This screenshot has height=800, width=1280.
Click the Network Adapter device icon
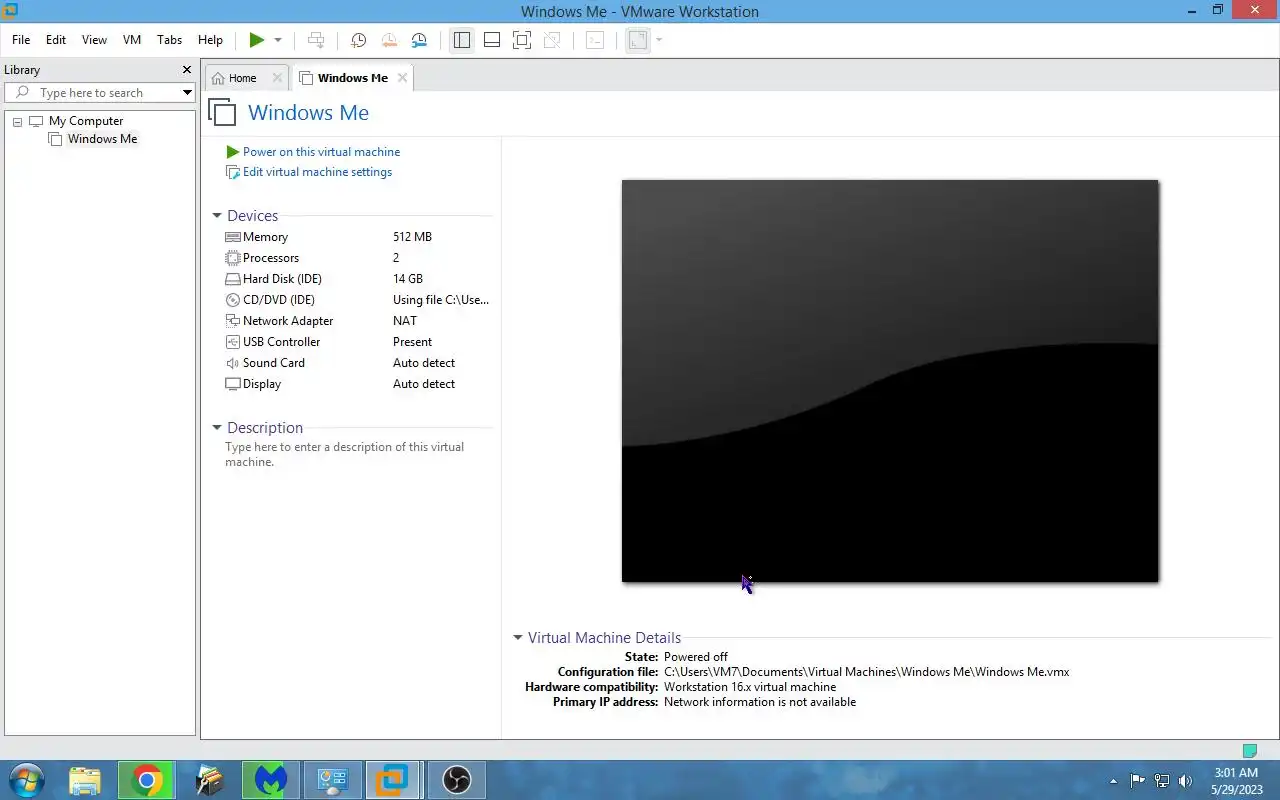tap(233, 321)
